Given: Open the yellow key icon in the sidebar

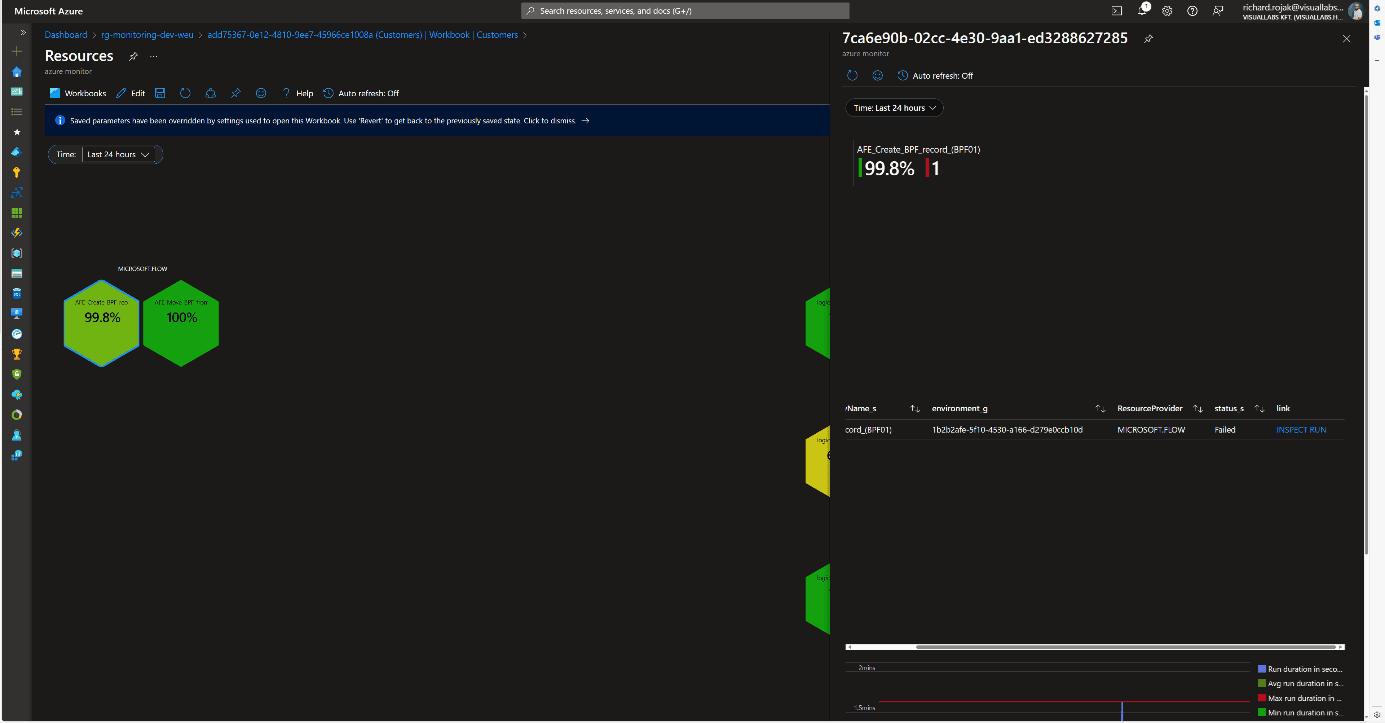Looking at the screenshot, I should pos(16,172).
